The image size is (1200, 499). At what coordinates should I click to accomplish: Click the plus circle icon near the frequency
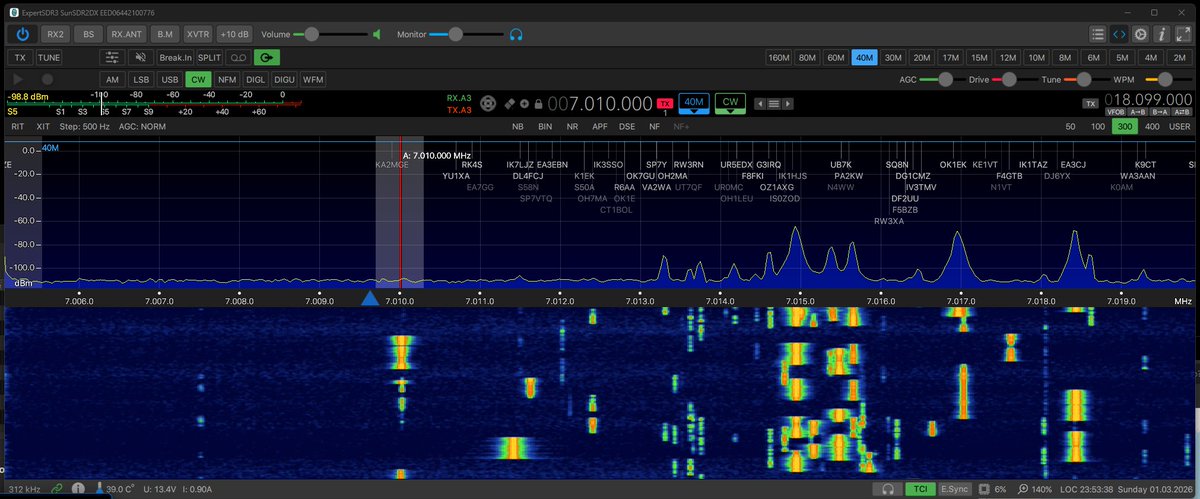[x=524, y=103]
